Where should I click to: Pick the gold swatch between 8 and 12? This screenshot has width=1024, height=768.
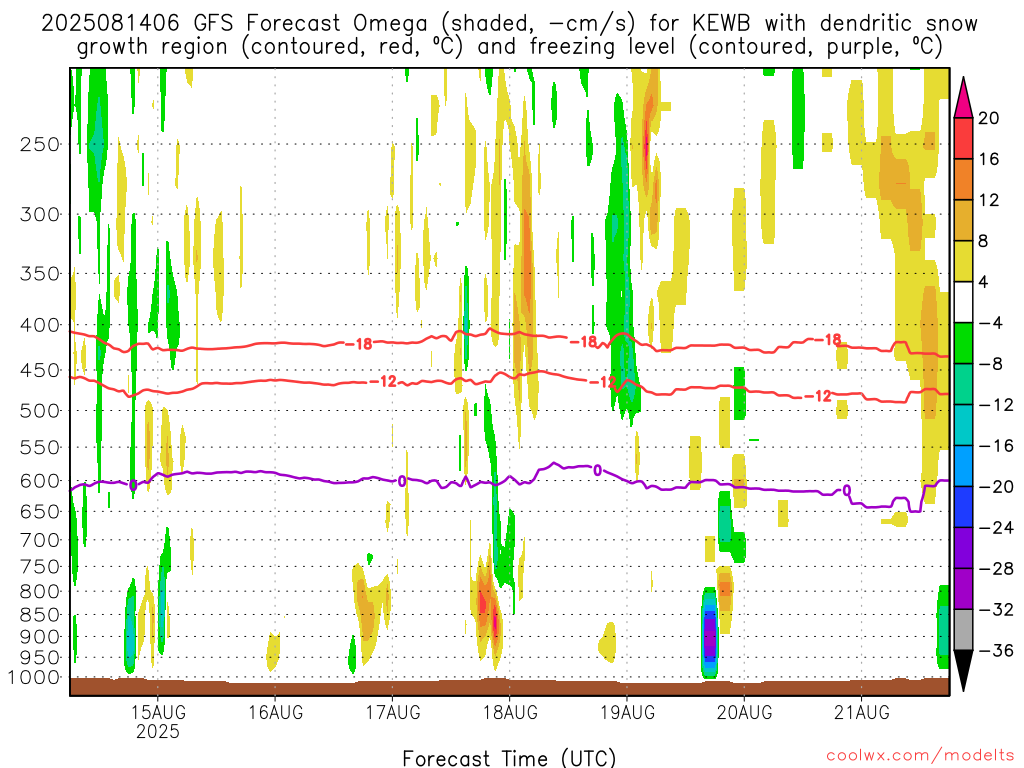pos(963,221)
